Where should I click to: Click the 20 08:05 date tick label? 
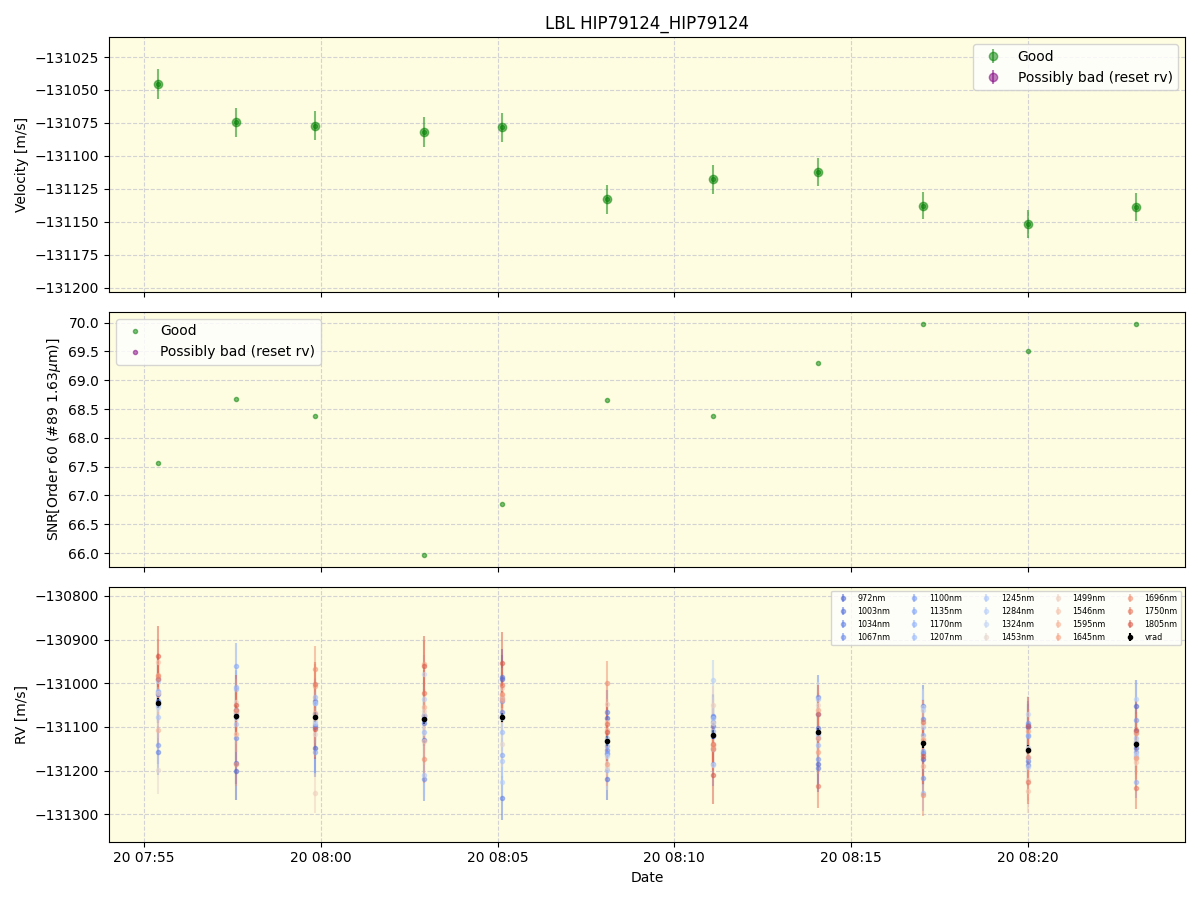498,857
